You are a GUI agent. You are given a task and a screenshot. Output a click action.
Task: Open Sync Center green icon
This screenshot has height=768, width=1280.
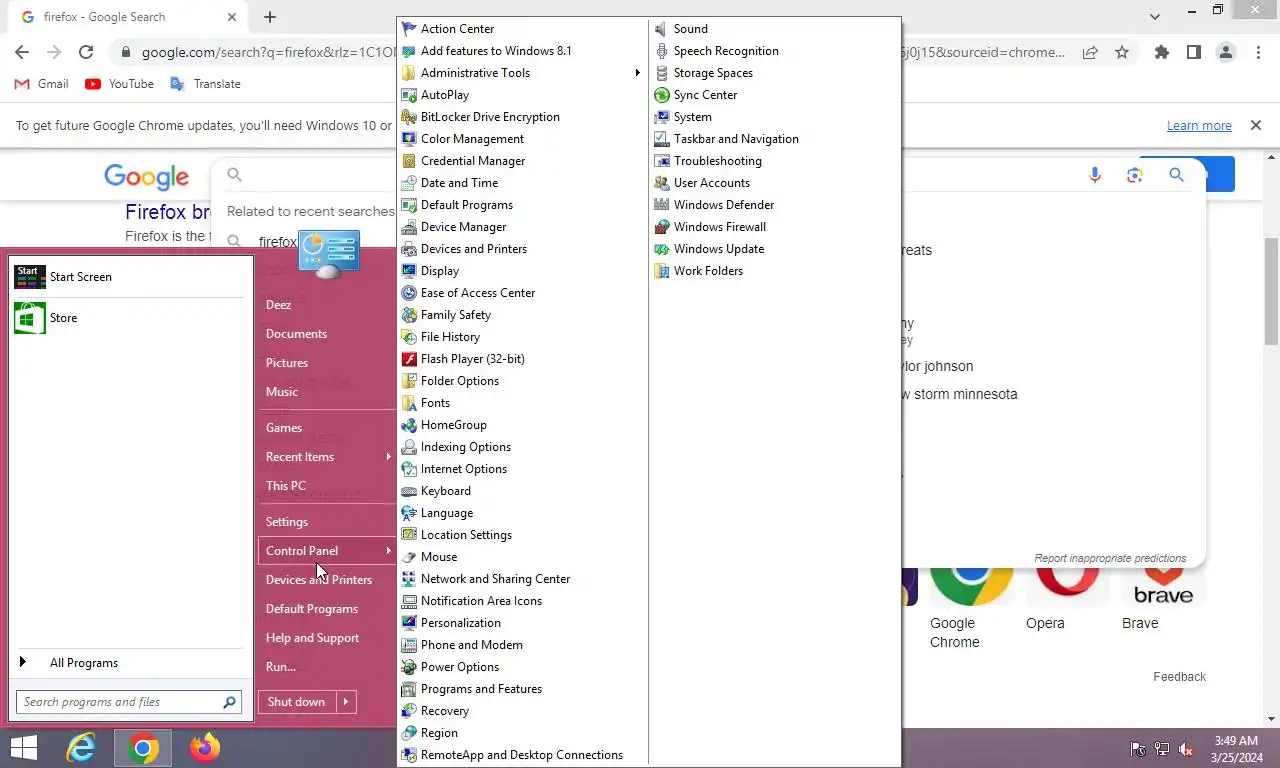click(x=661, y=95)
